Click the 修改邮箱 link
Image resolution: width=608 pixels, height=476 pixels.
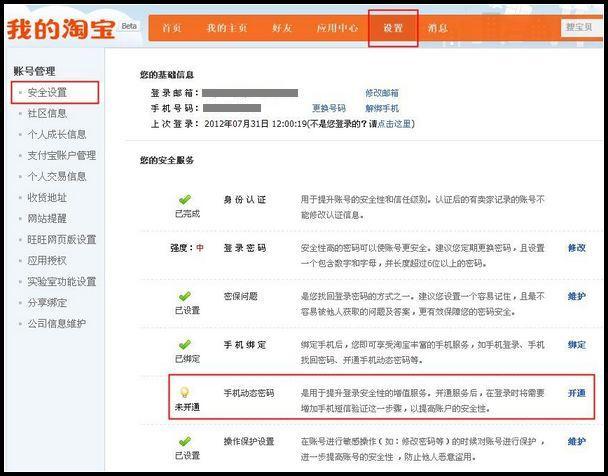click(x=381, y=92)
